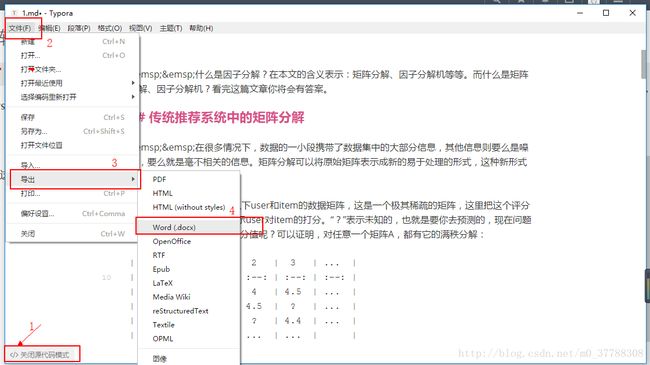The height and width of the screenshot is (365, 650).
Task: Open the 编辑(E) menu
Action: tap(49, 28)
